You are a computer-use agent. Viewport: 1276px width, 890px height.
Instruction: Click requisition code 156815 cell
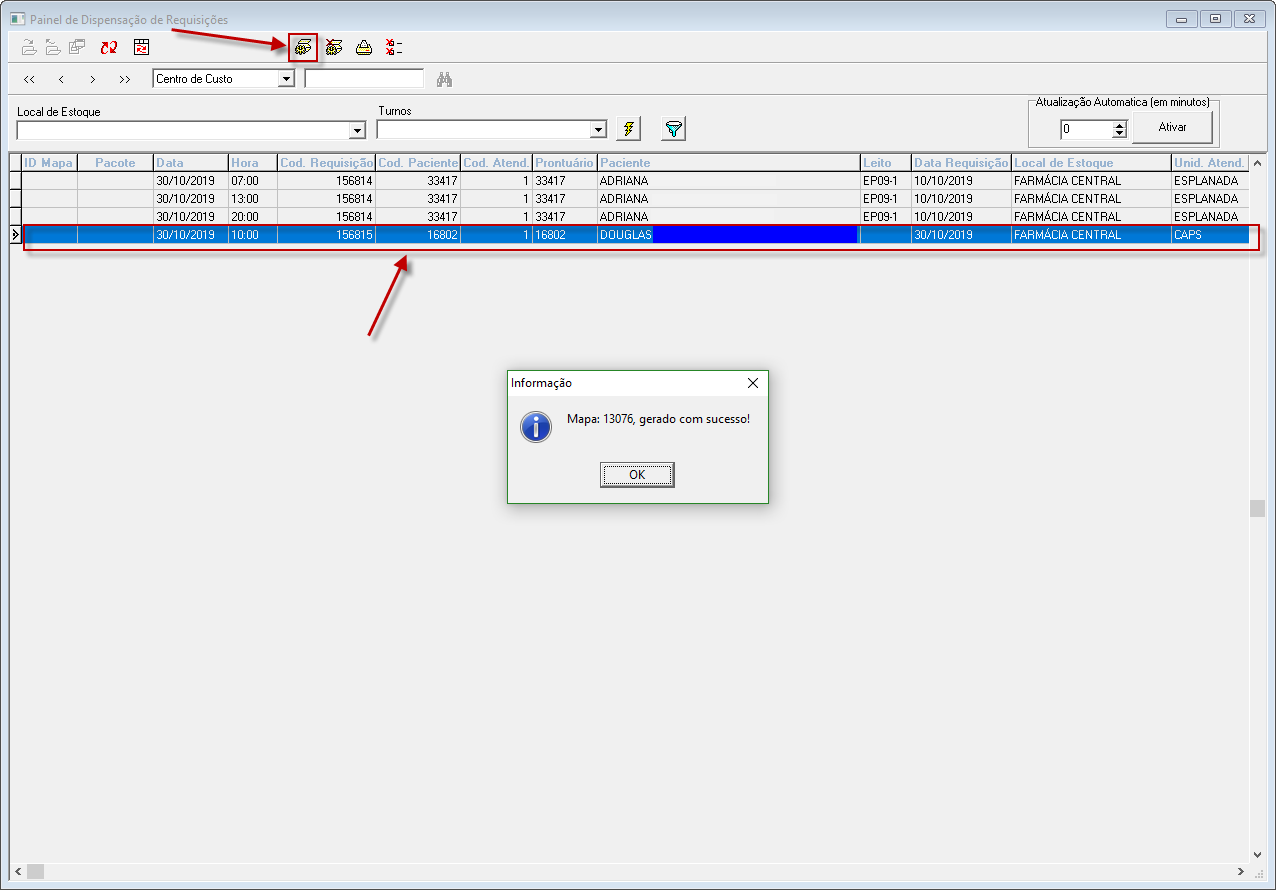pos(326,235)
